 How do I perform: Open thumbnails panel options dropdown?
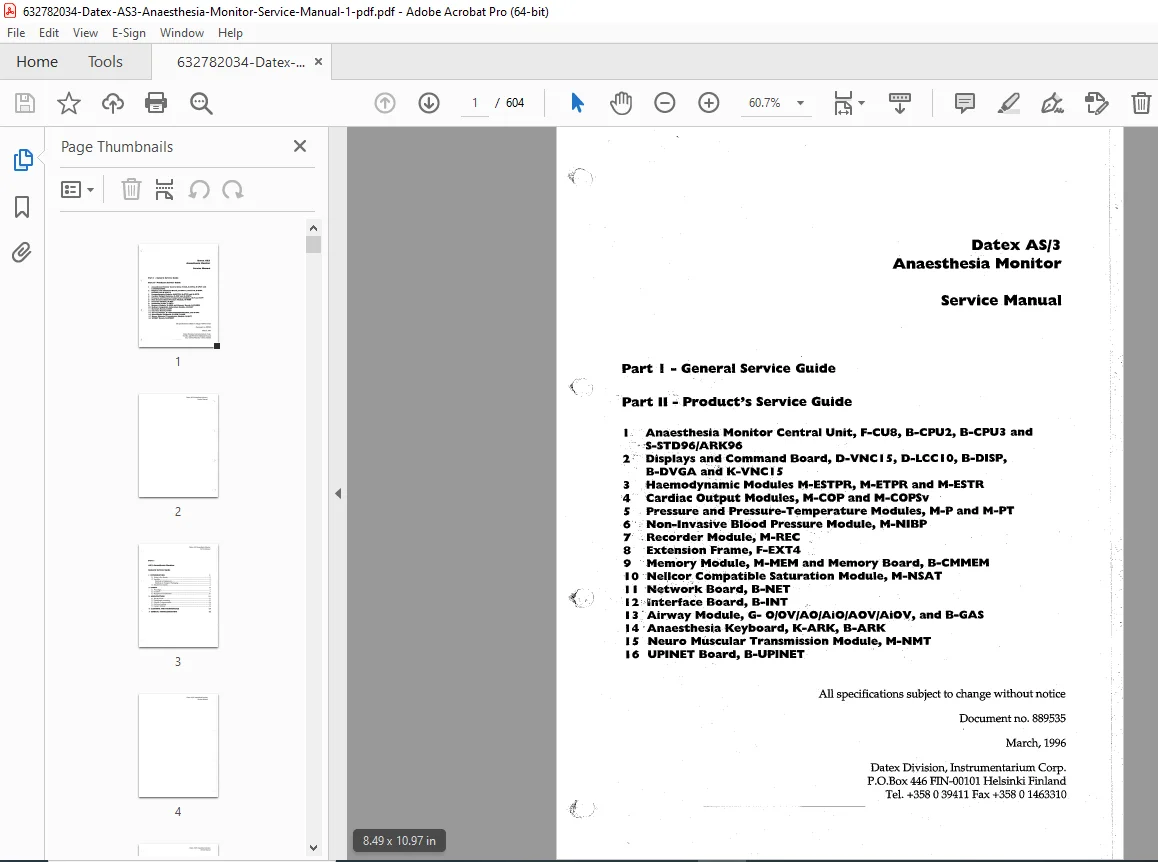[78, 190]
